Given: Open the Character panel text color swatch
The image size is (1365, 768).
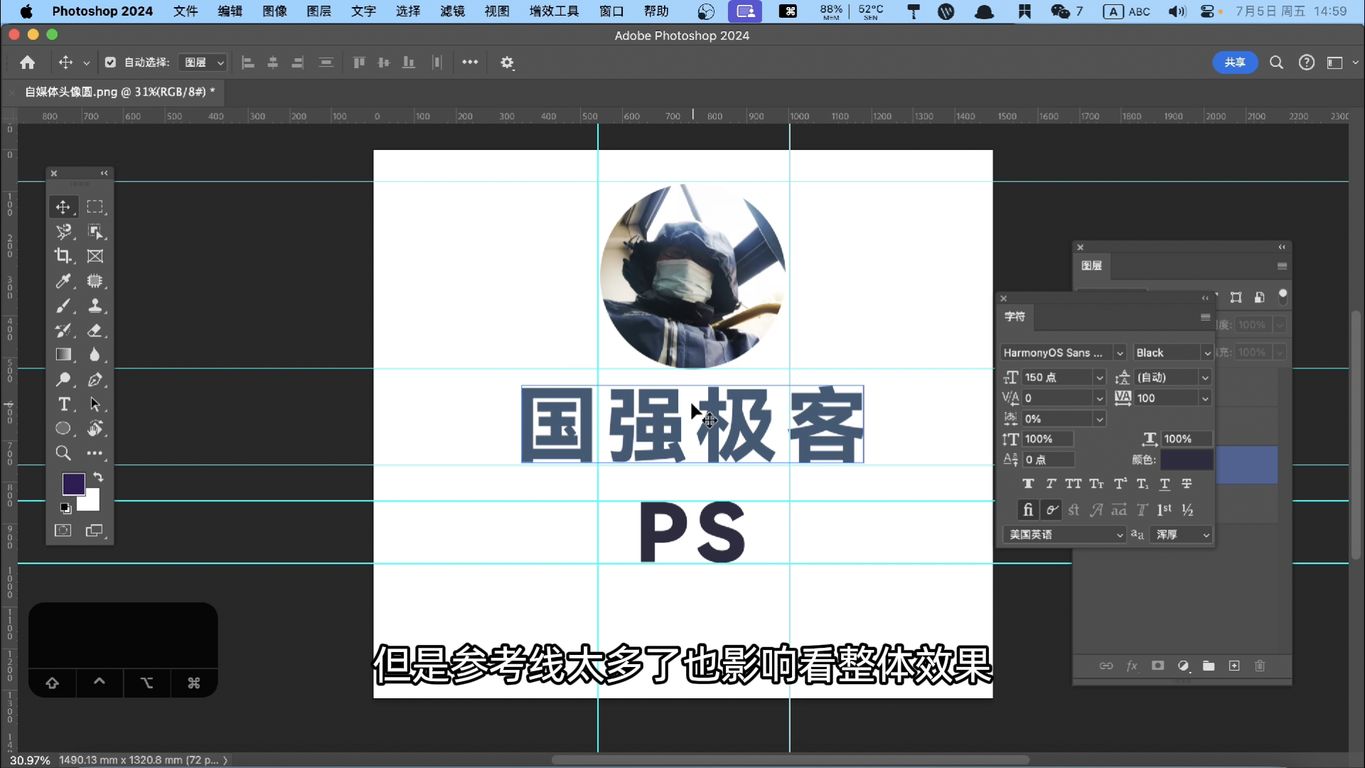Looking at the screenshot, I should click(1187, 460).
